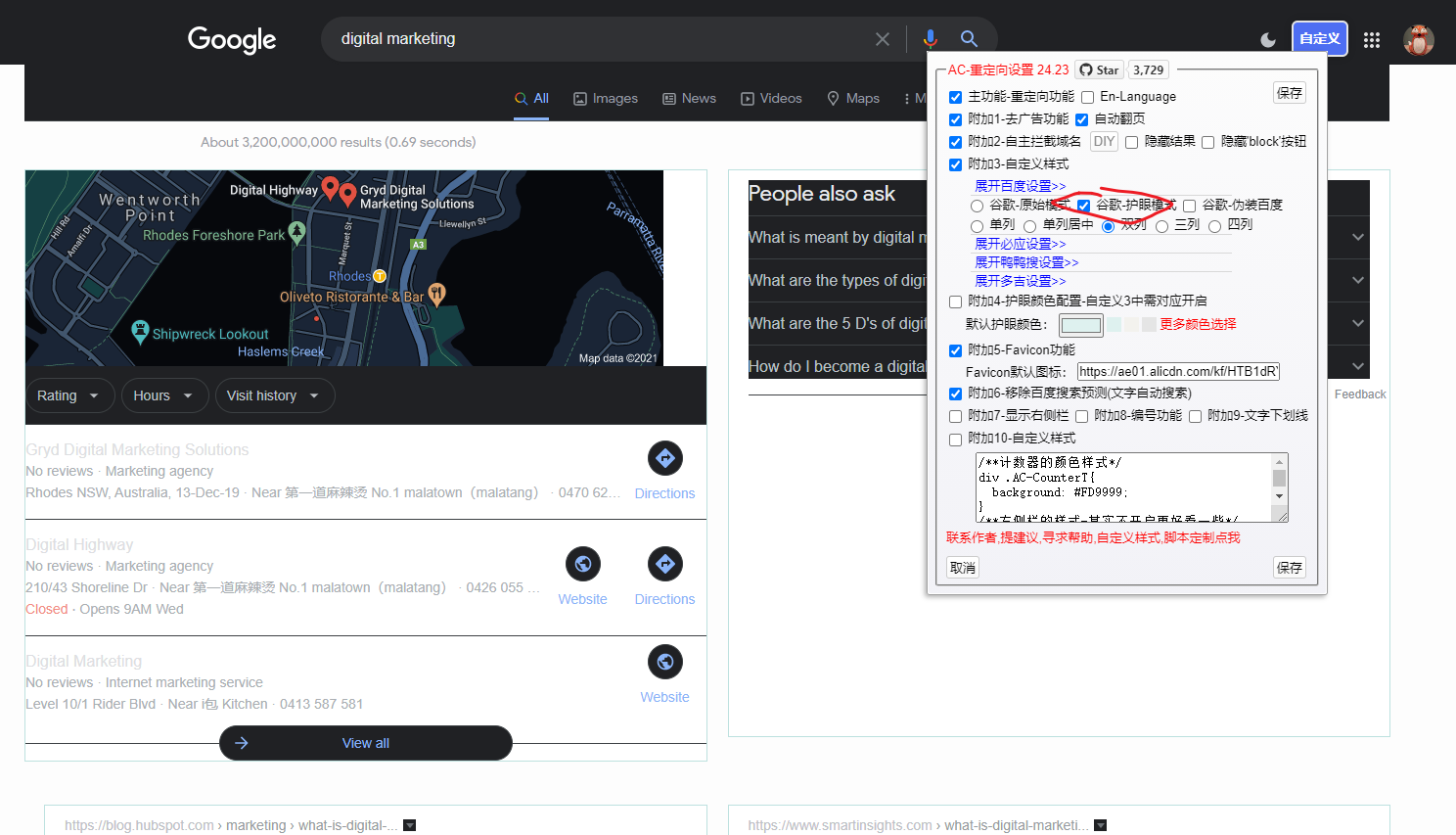Switch to the Images tab

tap(606, 98)
